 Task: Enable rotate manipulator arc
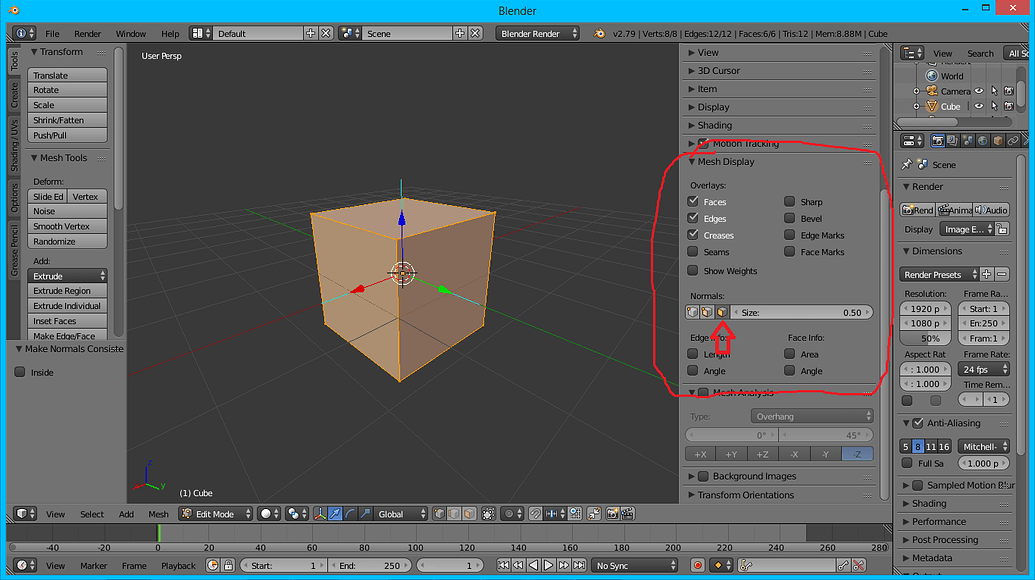pos(350,513)
